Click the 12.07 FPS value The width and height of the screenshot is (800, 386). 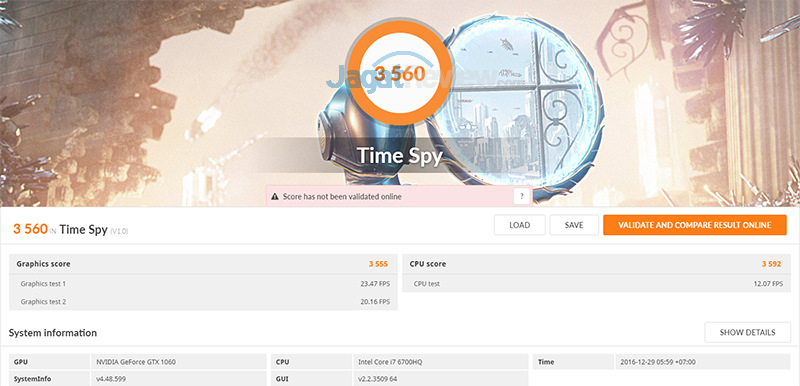click(768, 284)
